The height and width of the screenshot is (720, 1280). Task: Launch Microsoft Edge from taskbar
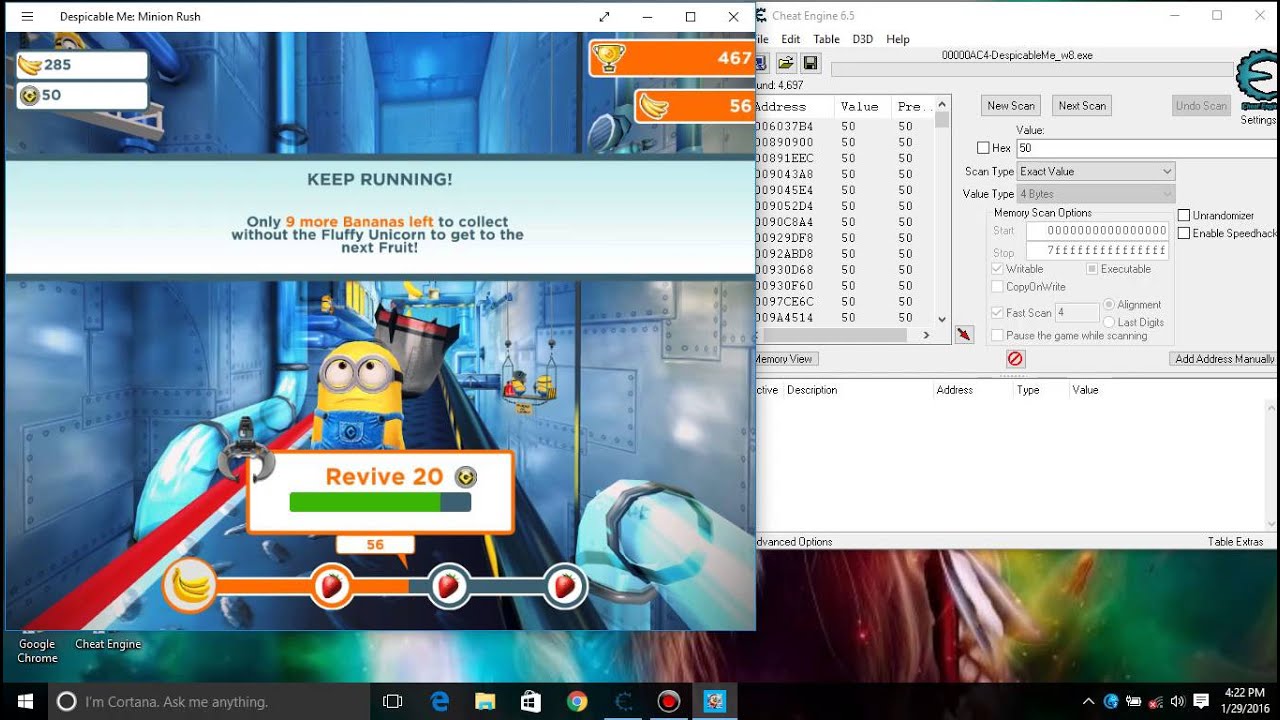click(439, 701)
